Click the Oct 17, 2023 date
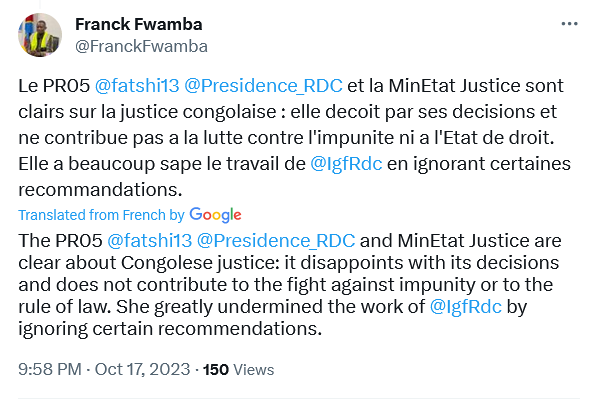Screen dimensions: 598x399 [x=142, y=369]
